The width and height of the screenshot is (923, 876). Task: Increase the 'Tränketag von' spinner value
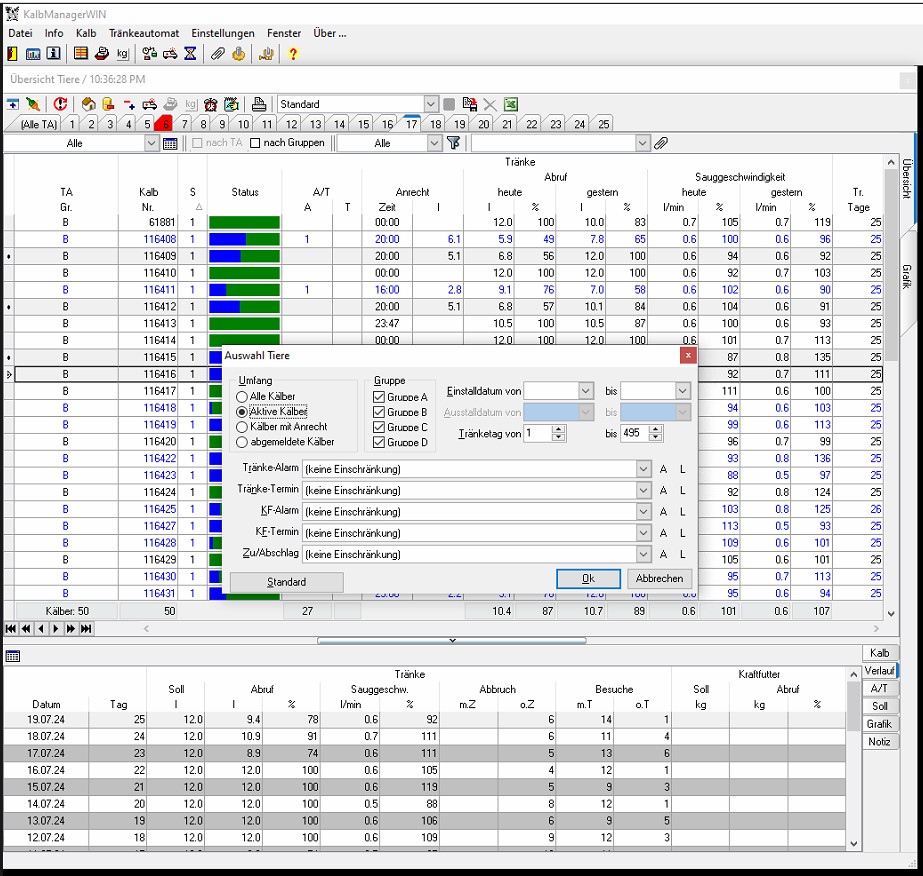coord(559,429)
